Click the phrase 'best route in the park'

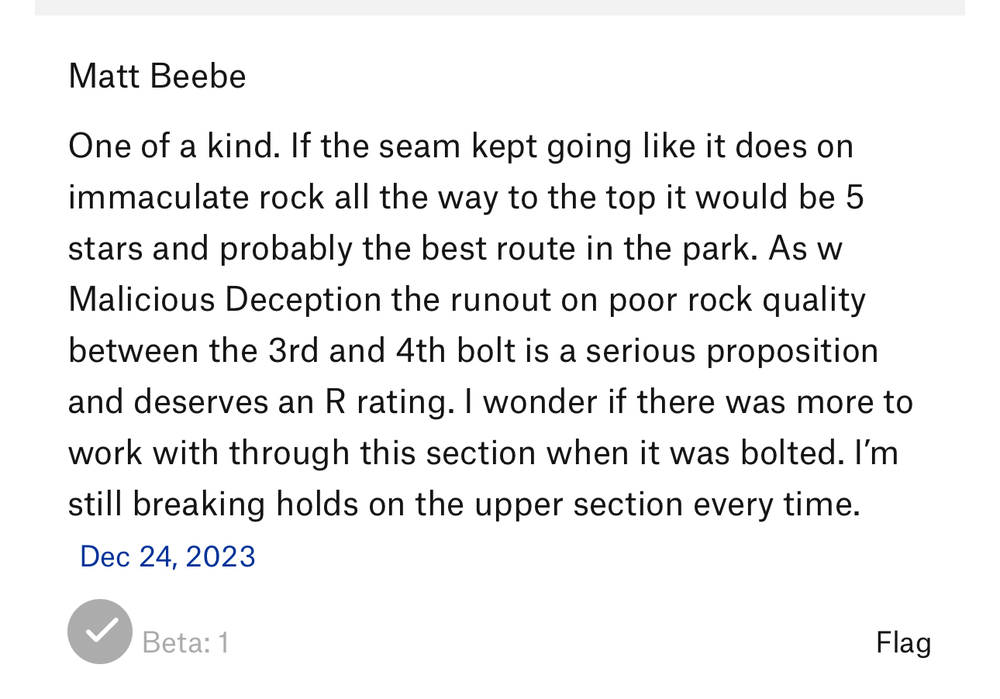586,248
